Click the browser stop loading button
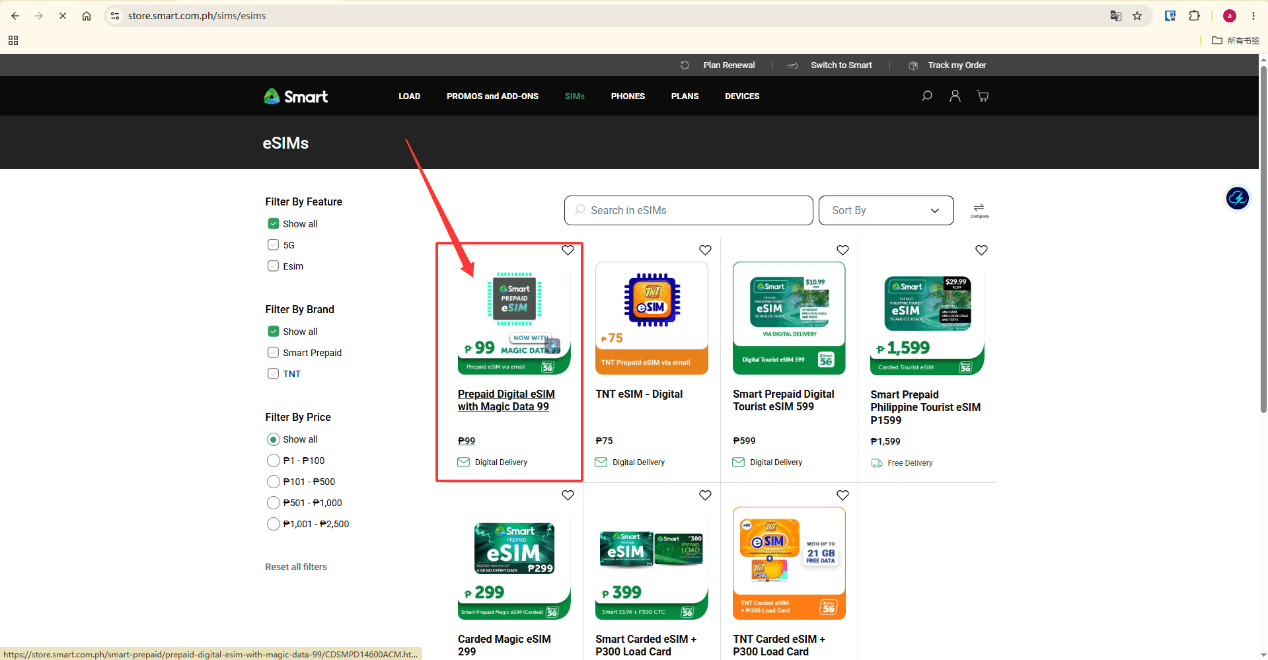The width and height of the screenshot is (1268, 660). (62, 16)
